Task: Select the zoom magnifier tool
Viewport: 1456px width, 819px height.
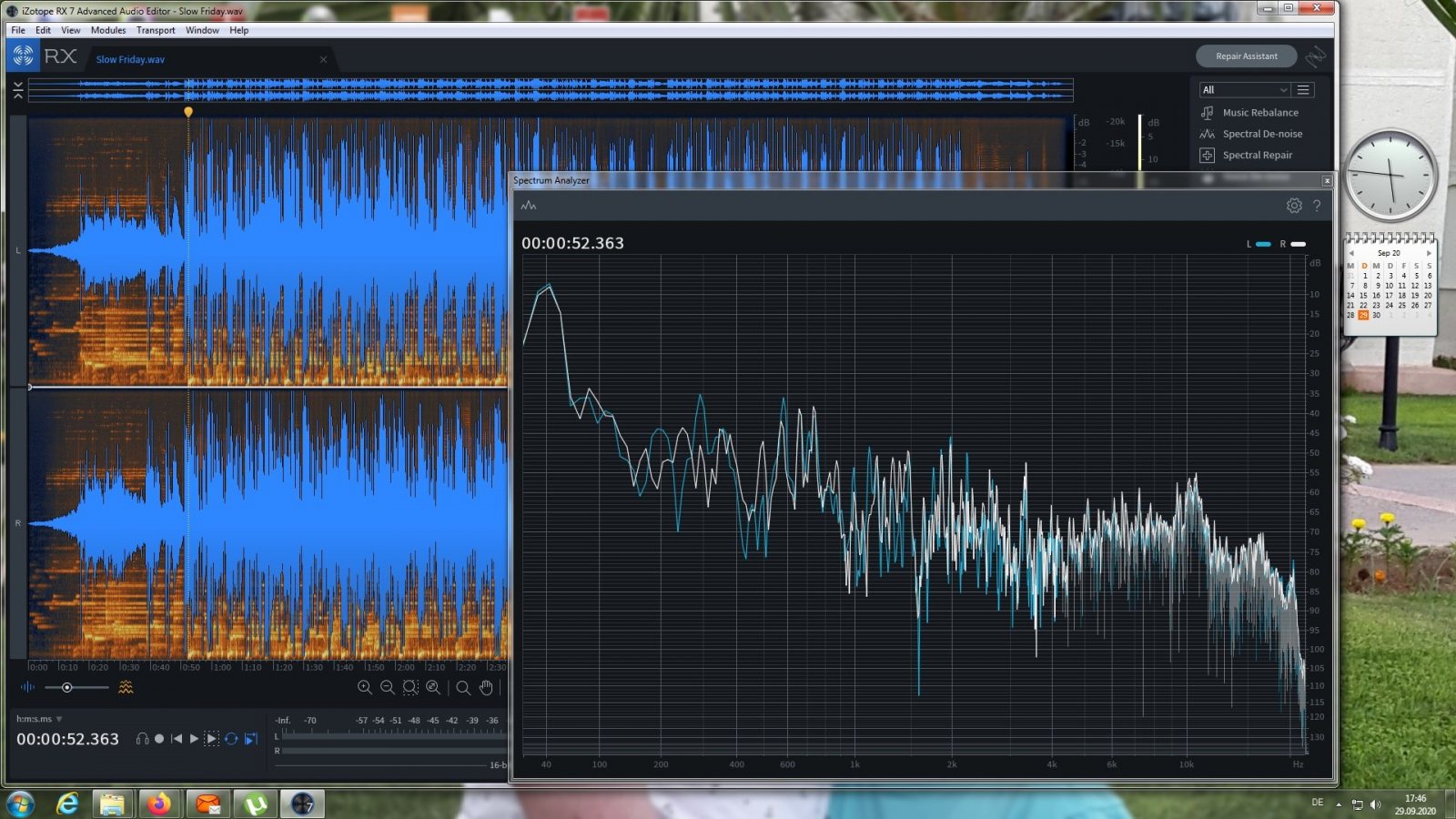Action: (463, 688)
